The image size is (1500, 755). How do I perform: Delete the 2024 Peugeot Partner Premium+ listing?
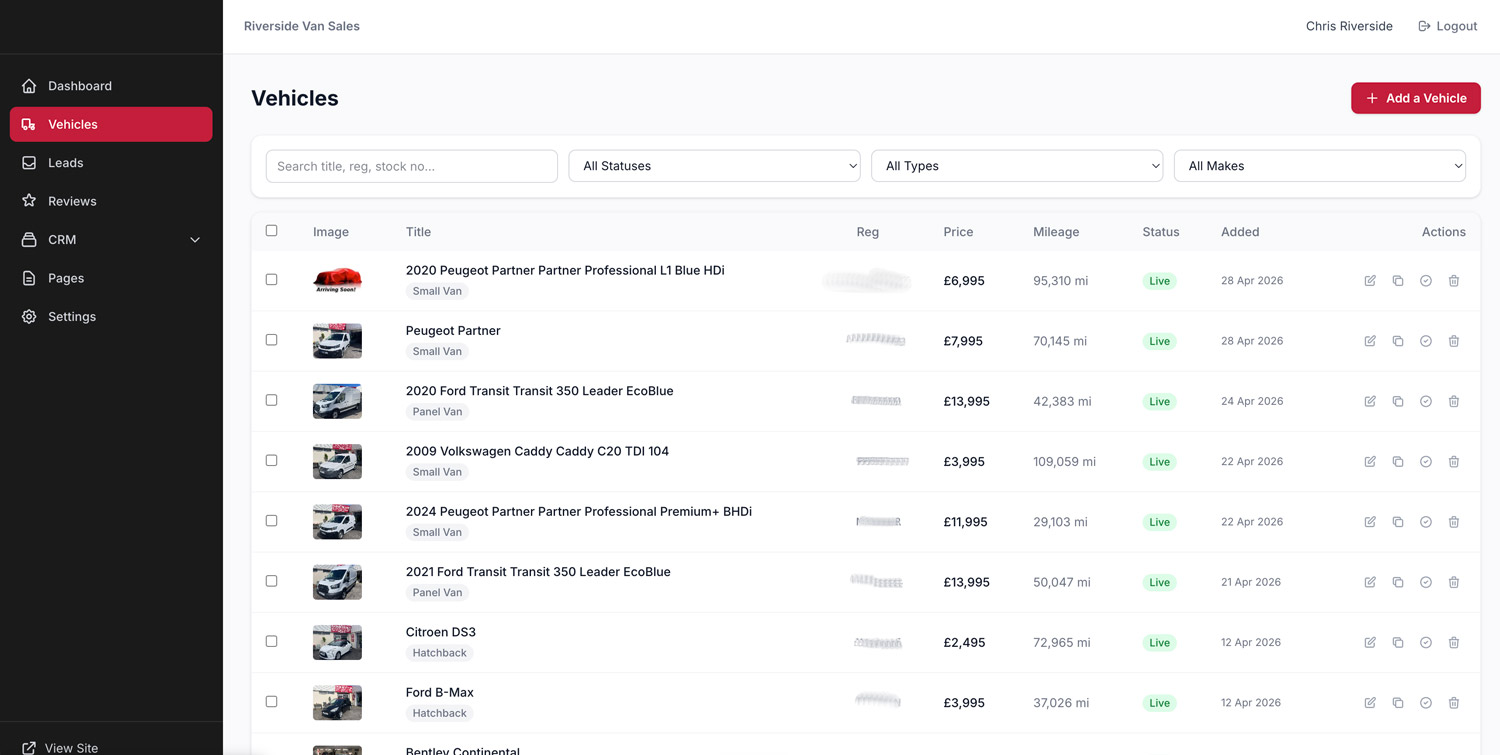pos(1454,522)
